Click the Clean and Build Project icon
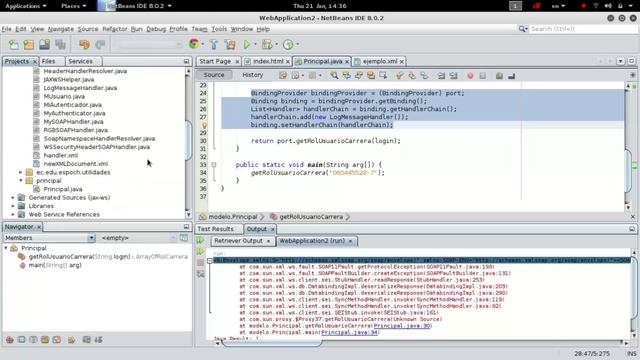The image size is (640, 360). [230, 44]
